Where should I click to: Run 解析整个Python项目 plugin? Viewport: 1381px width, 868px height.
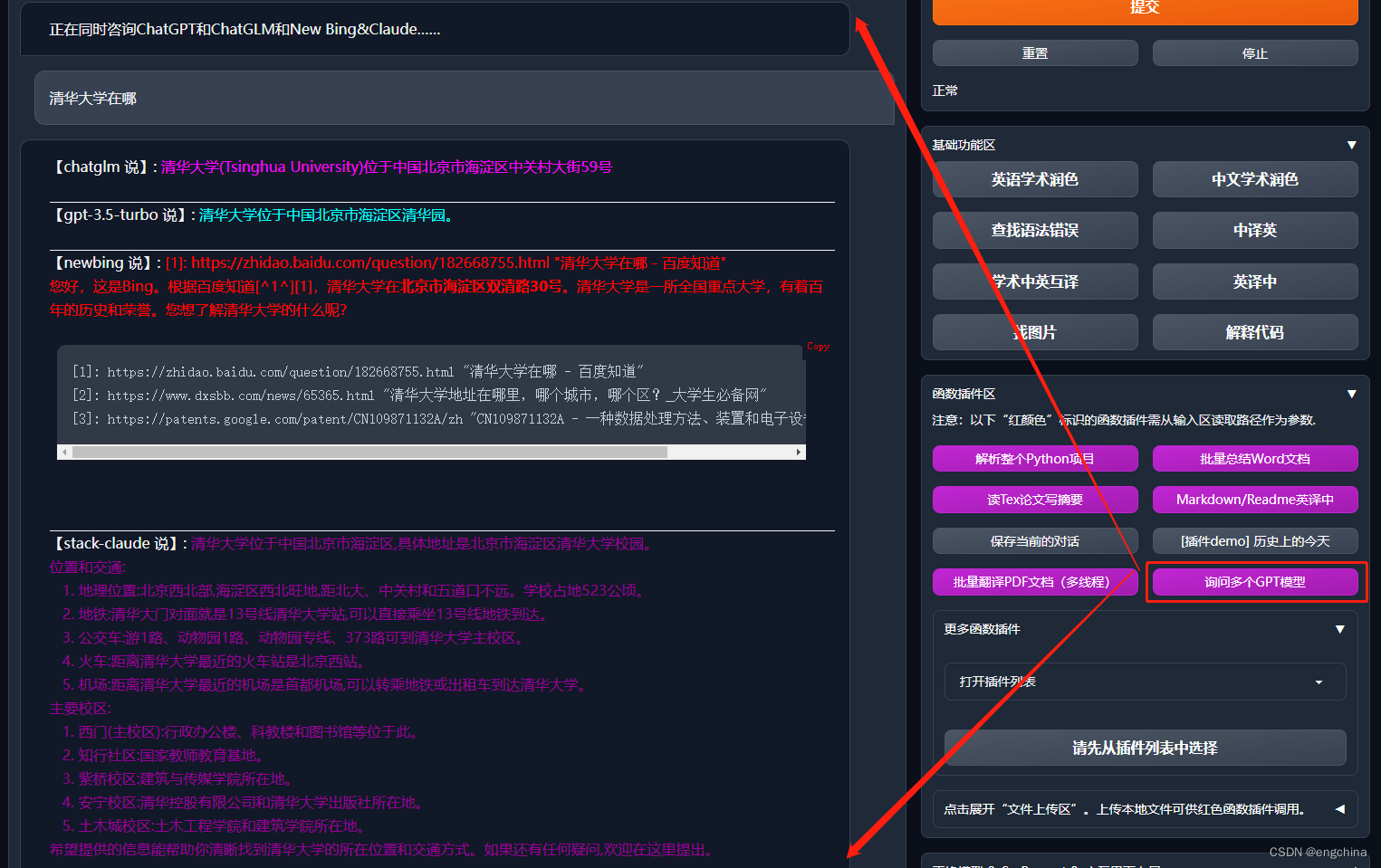(x=1035, y=459)
